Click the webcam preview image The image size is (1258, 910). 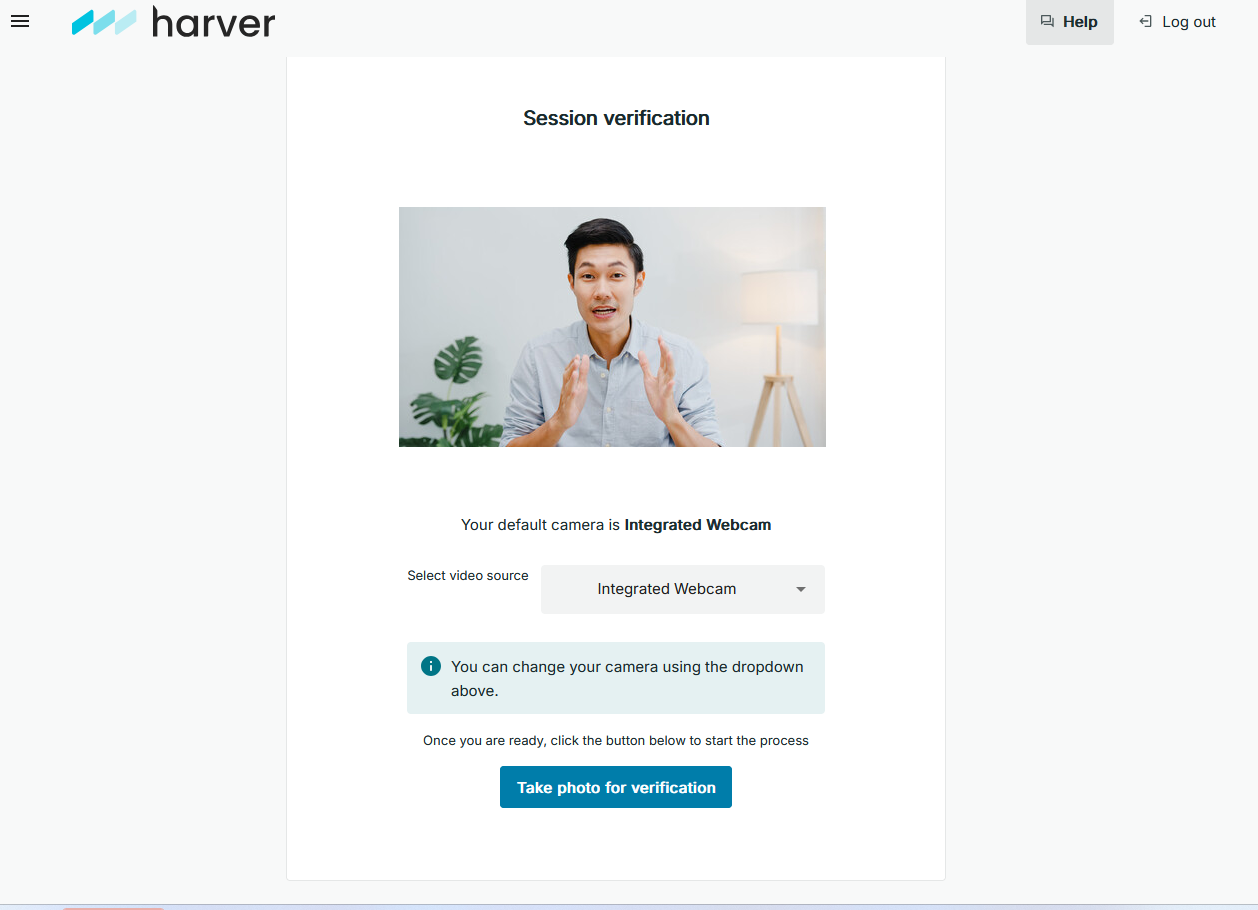(612, 326)
